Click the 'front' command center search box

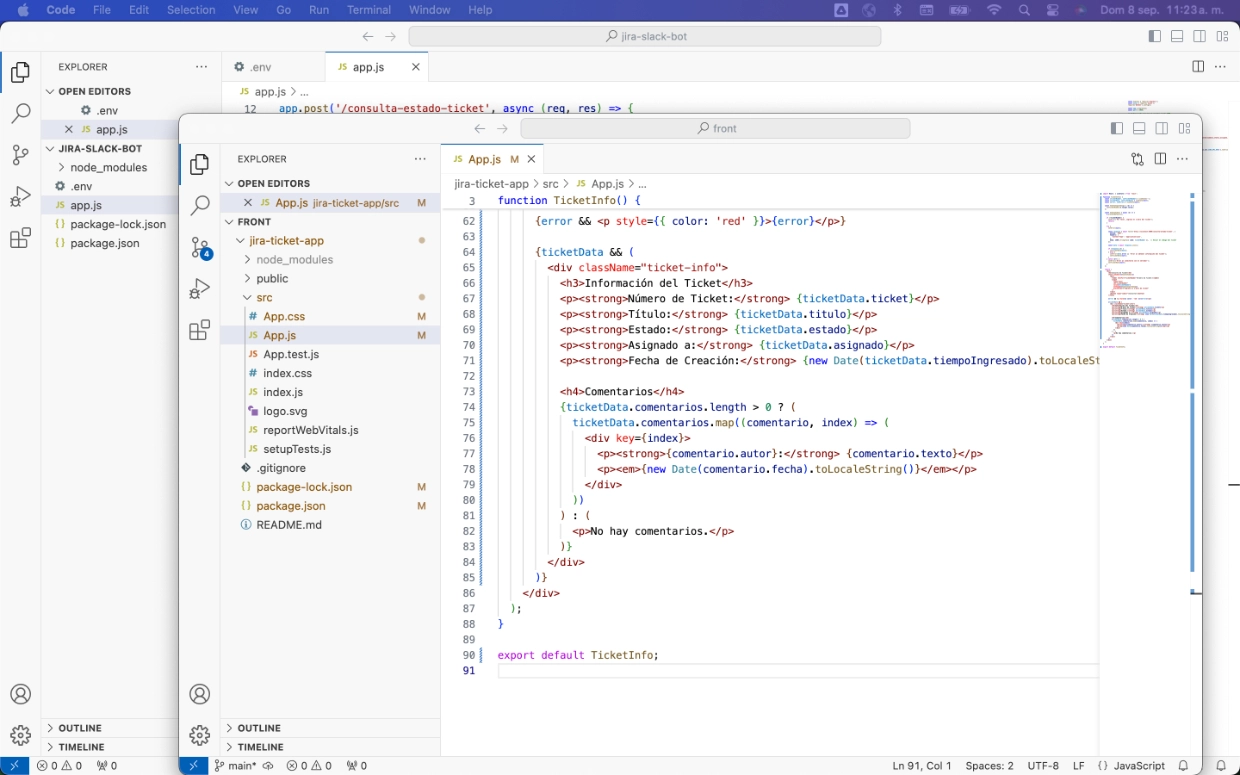point(715,129)
